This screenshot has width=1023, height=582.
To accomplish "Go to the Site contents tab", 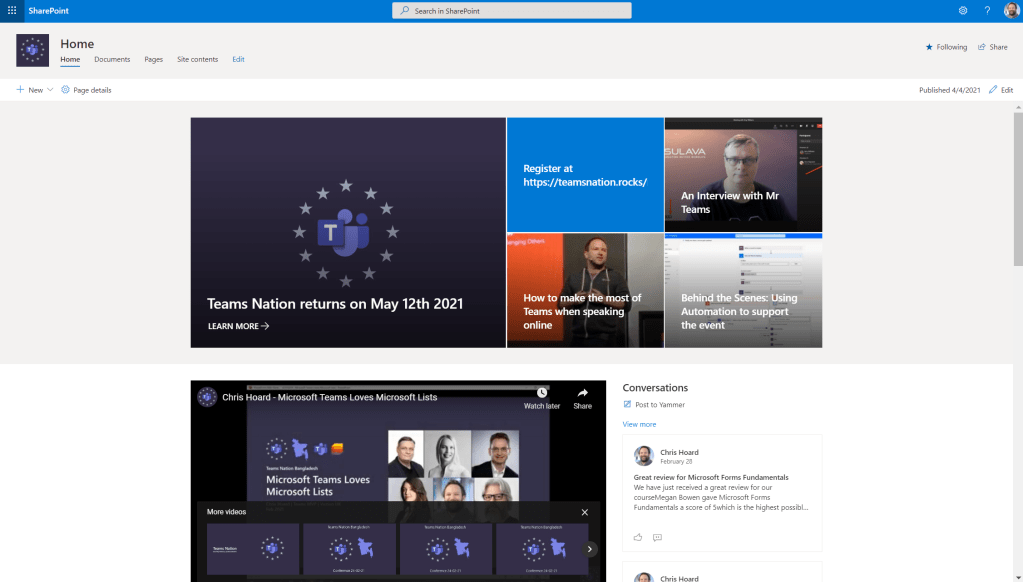I will [197, 59].
